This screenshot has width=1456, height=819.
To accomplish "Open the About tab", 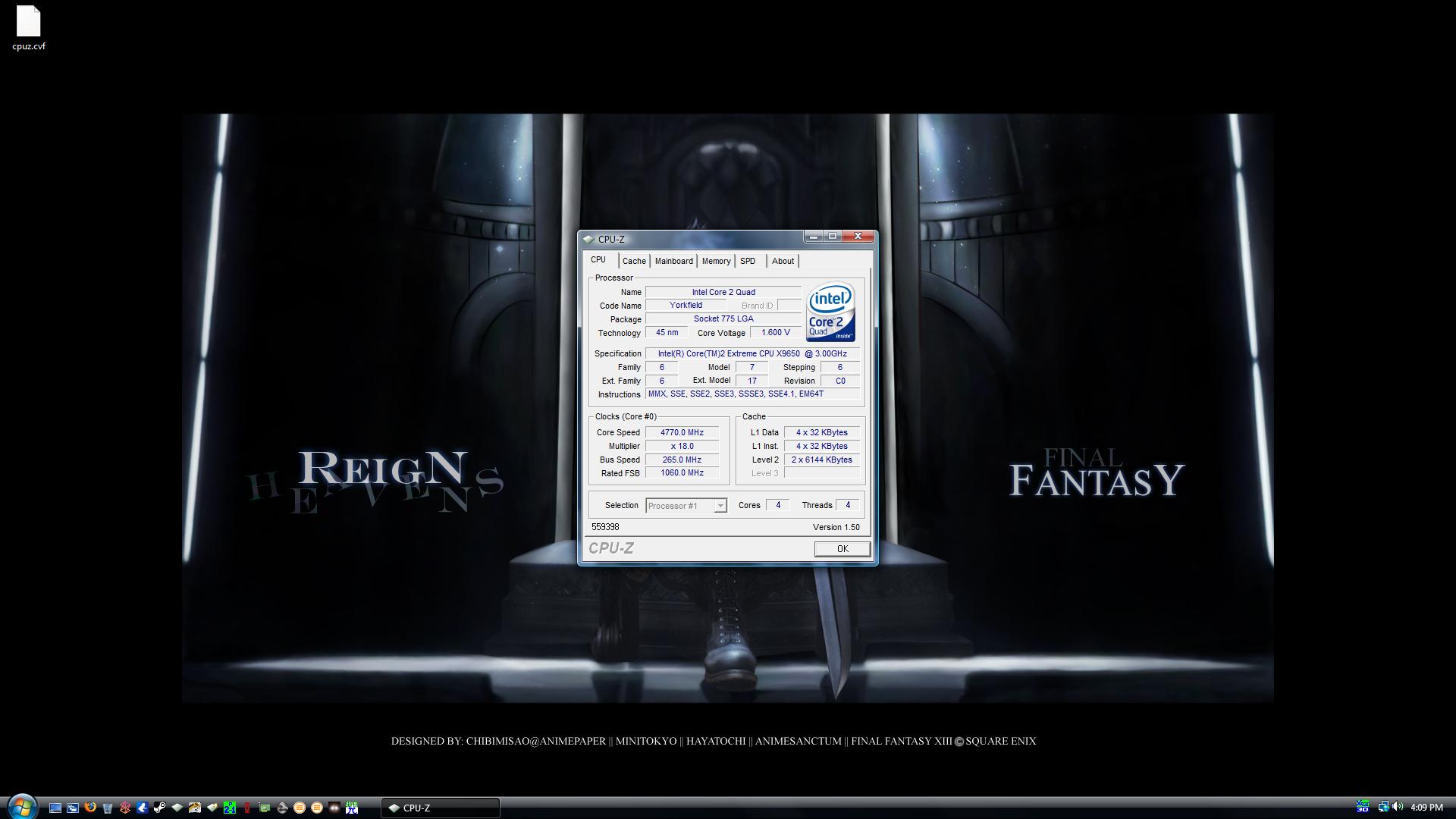I will tap(783, 261).
